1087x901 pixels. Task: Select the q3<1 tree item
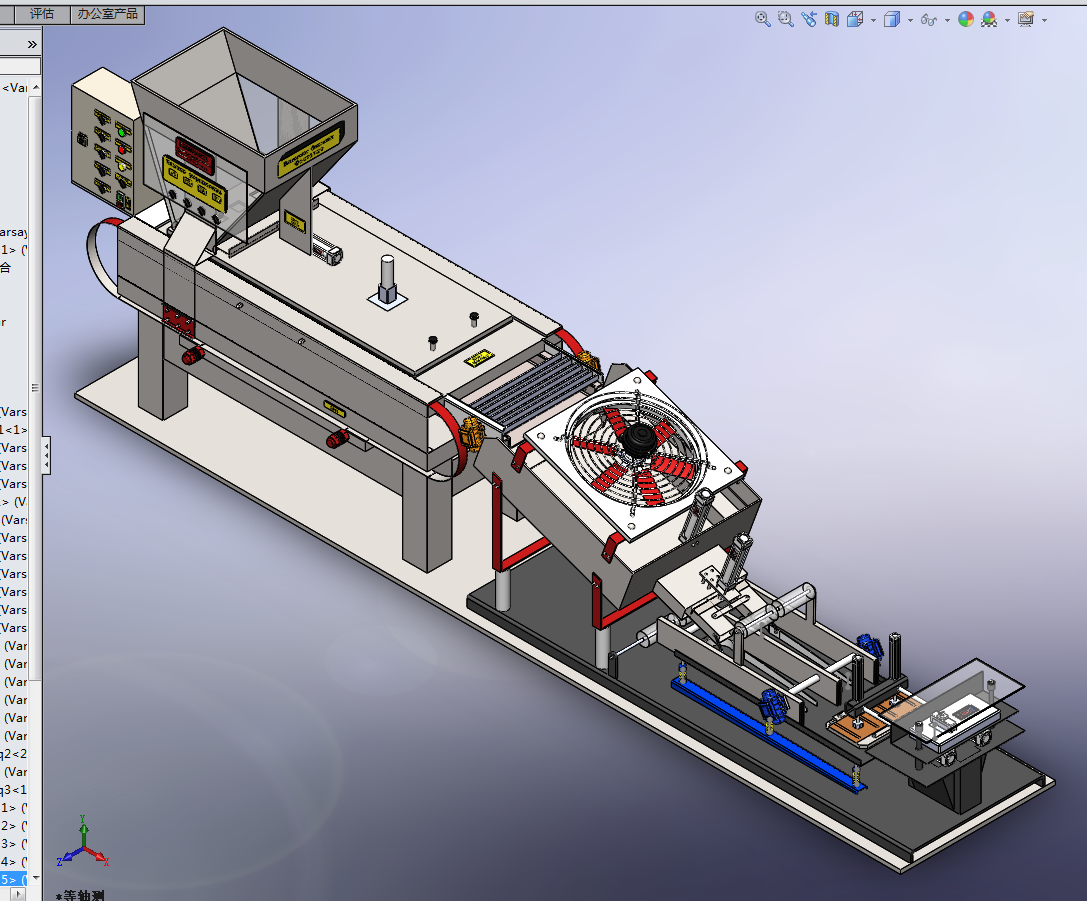13,789
